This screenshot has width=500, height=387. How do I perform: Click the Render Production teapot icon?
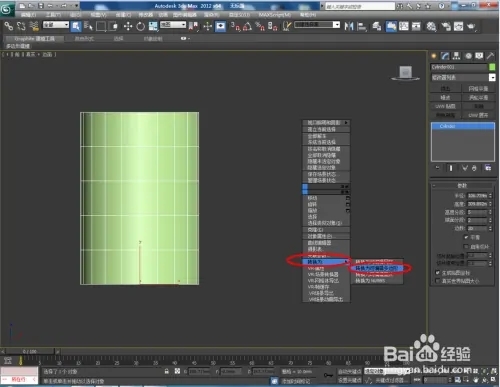point(471,26)
